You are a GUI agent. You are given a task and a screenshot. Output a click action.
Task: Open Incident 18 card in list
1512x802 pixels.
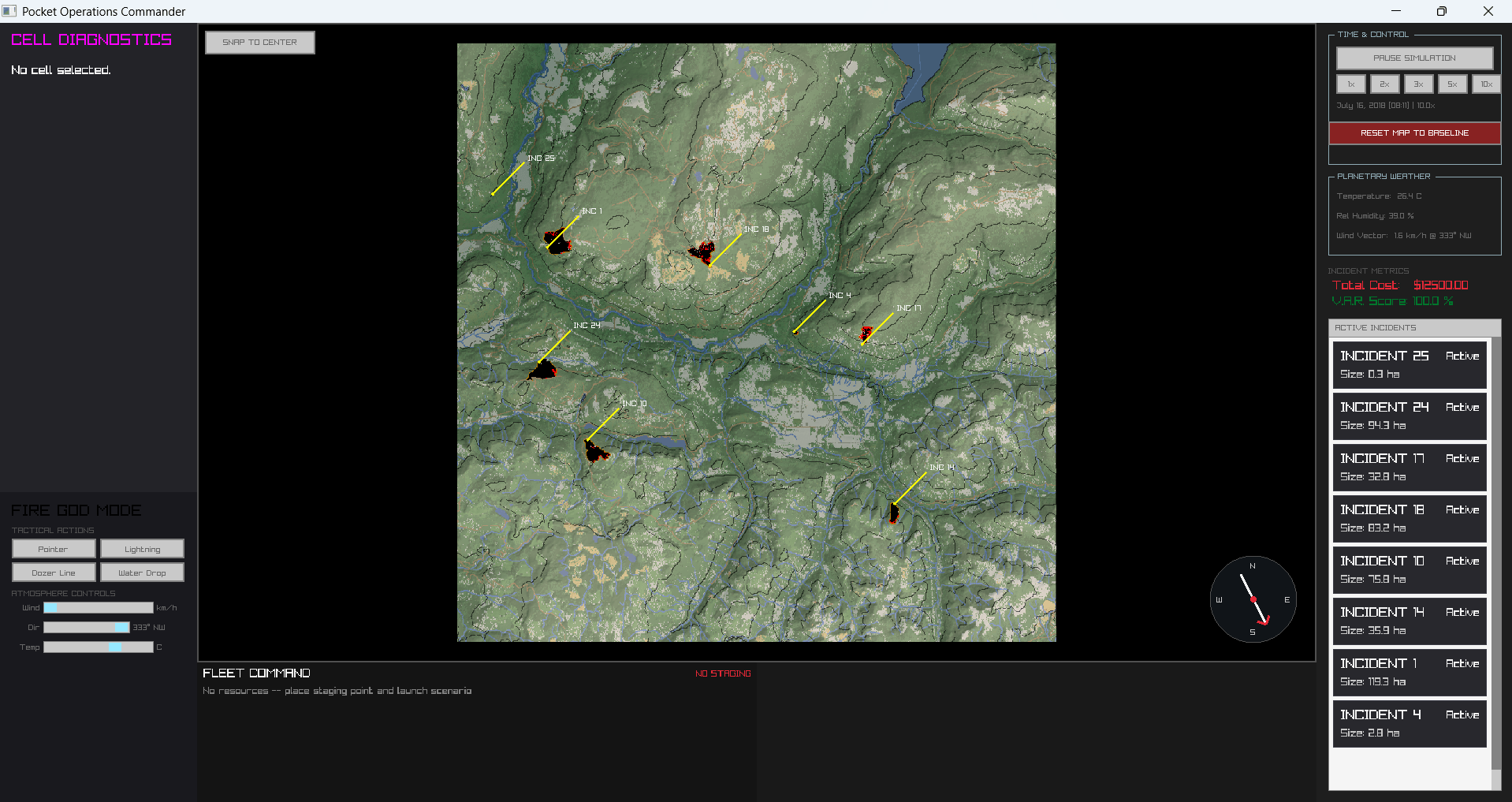tap(1410, 519)
